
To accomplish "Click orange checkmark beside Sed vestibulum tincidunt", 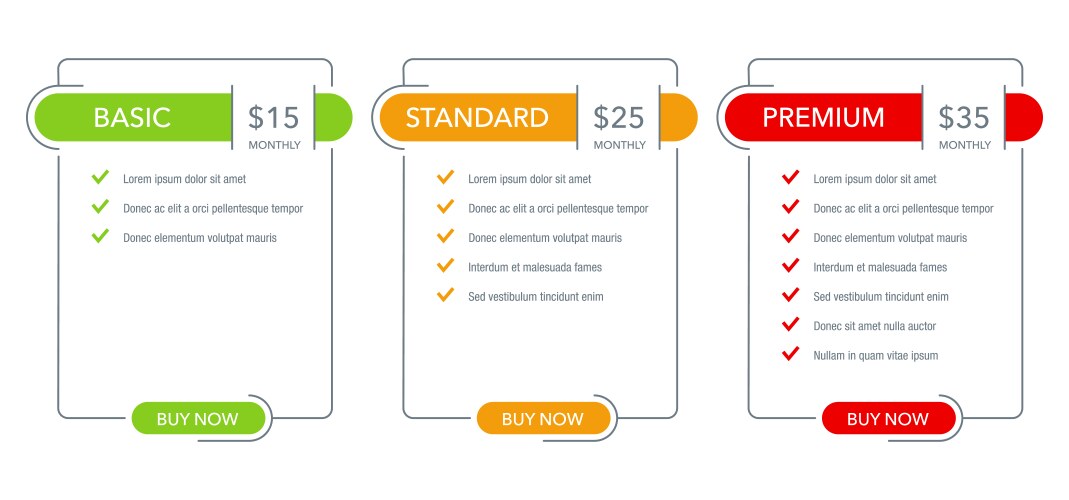I will [445, 295].
